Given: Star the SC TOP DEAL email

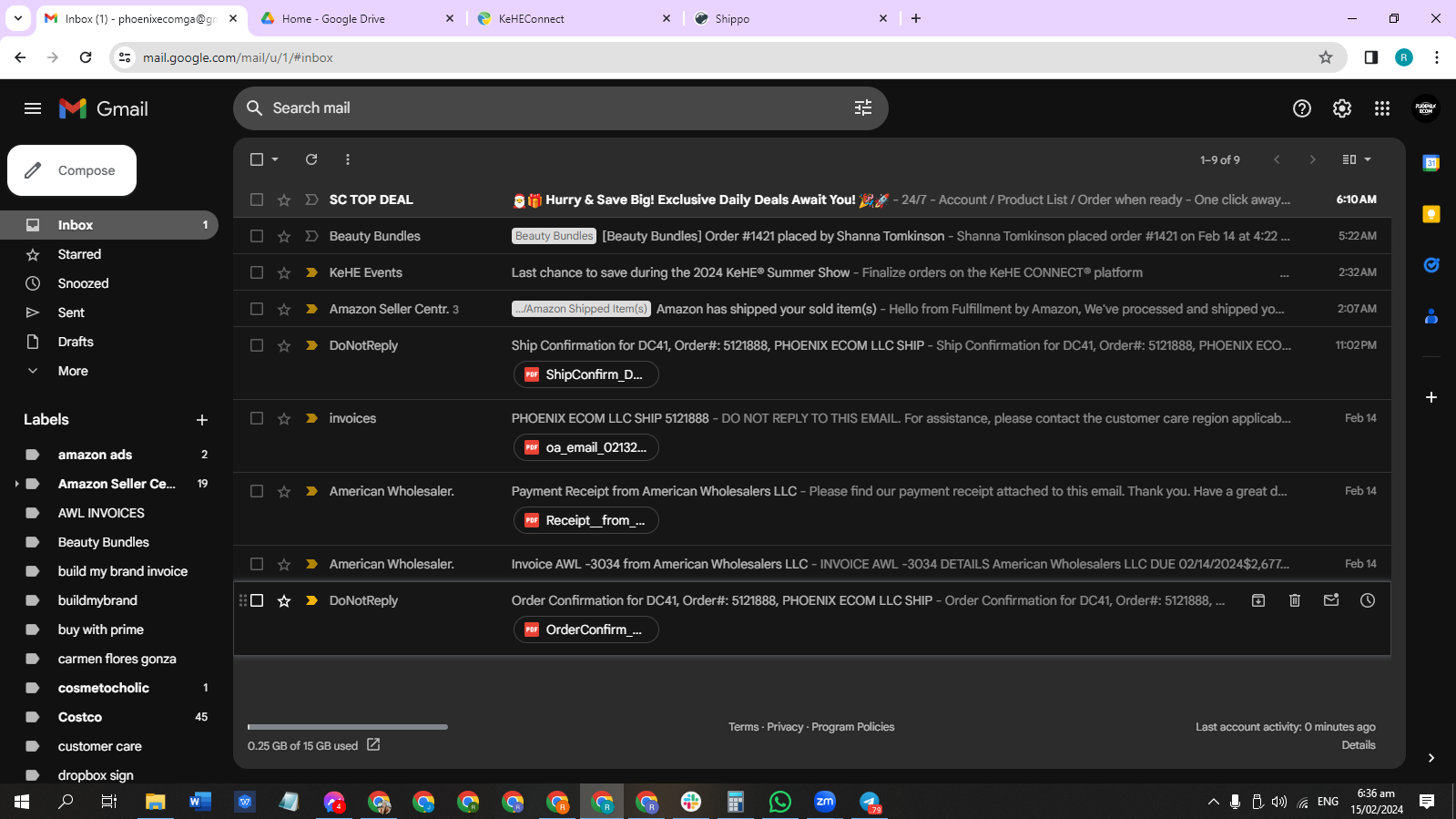Looking at the screenshot, I should click(284, 200).
